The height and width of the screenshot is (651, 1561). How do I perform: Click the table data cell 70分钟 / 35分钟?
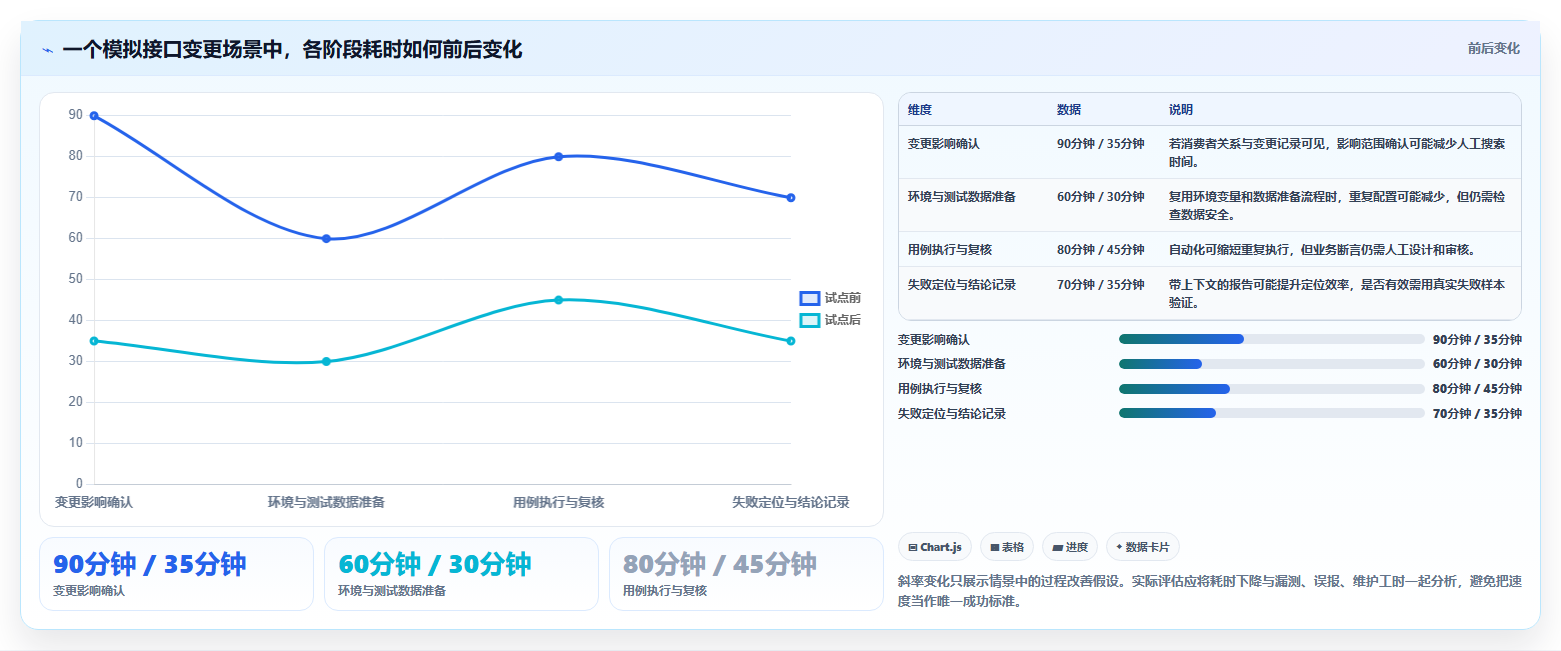pos(1100,285)
